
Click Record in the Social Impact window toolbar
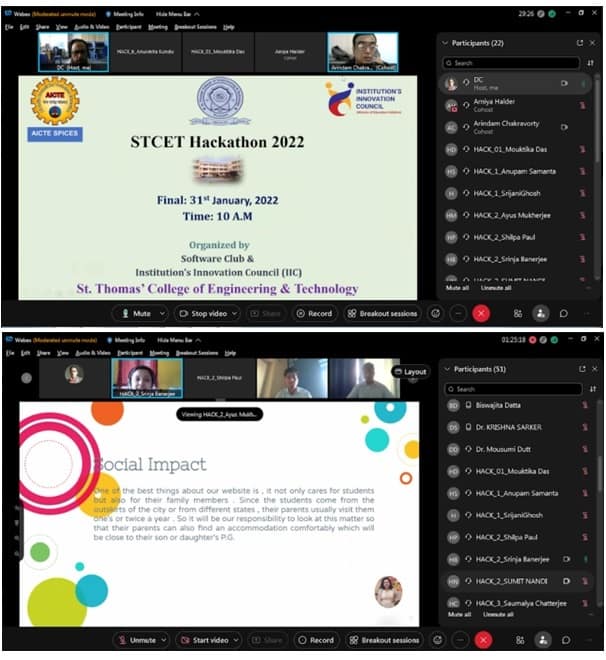click(x=316, y=640)
